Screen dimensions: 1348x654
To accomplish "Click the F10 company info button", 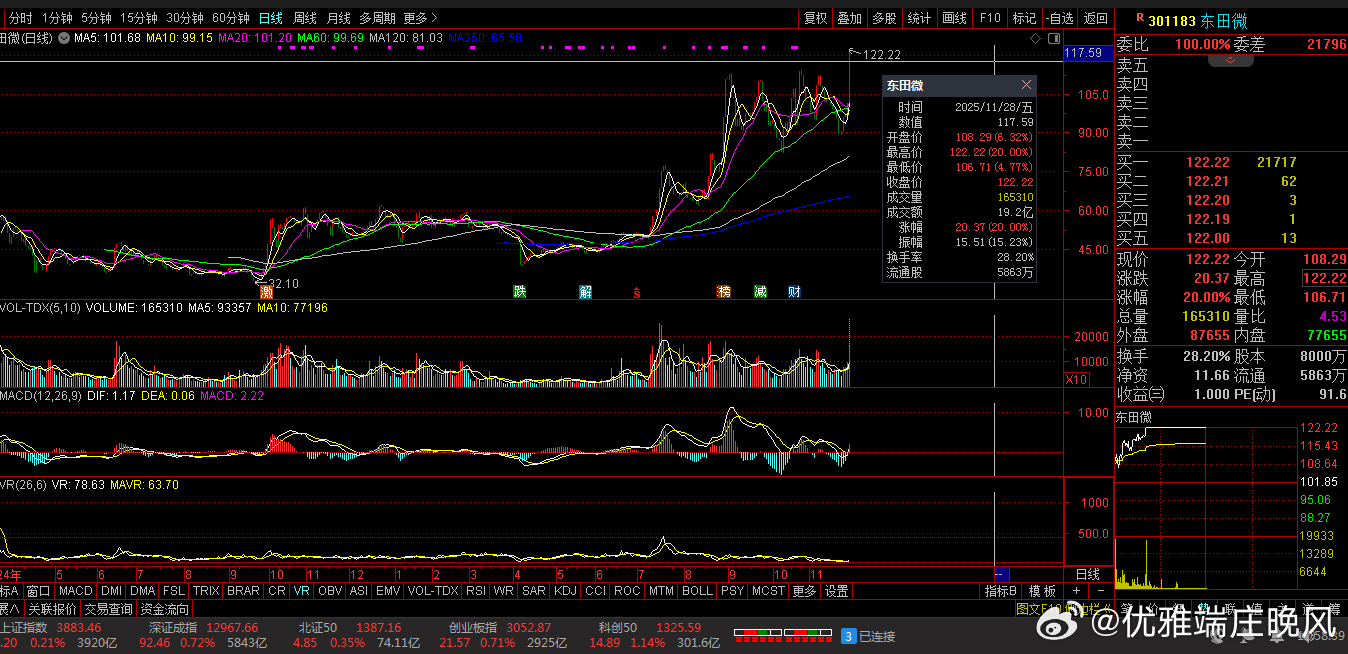I will pyautogui.click(x=990, y=18).
